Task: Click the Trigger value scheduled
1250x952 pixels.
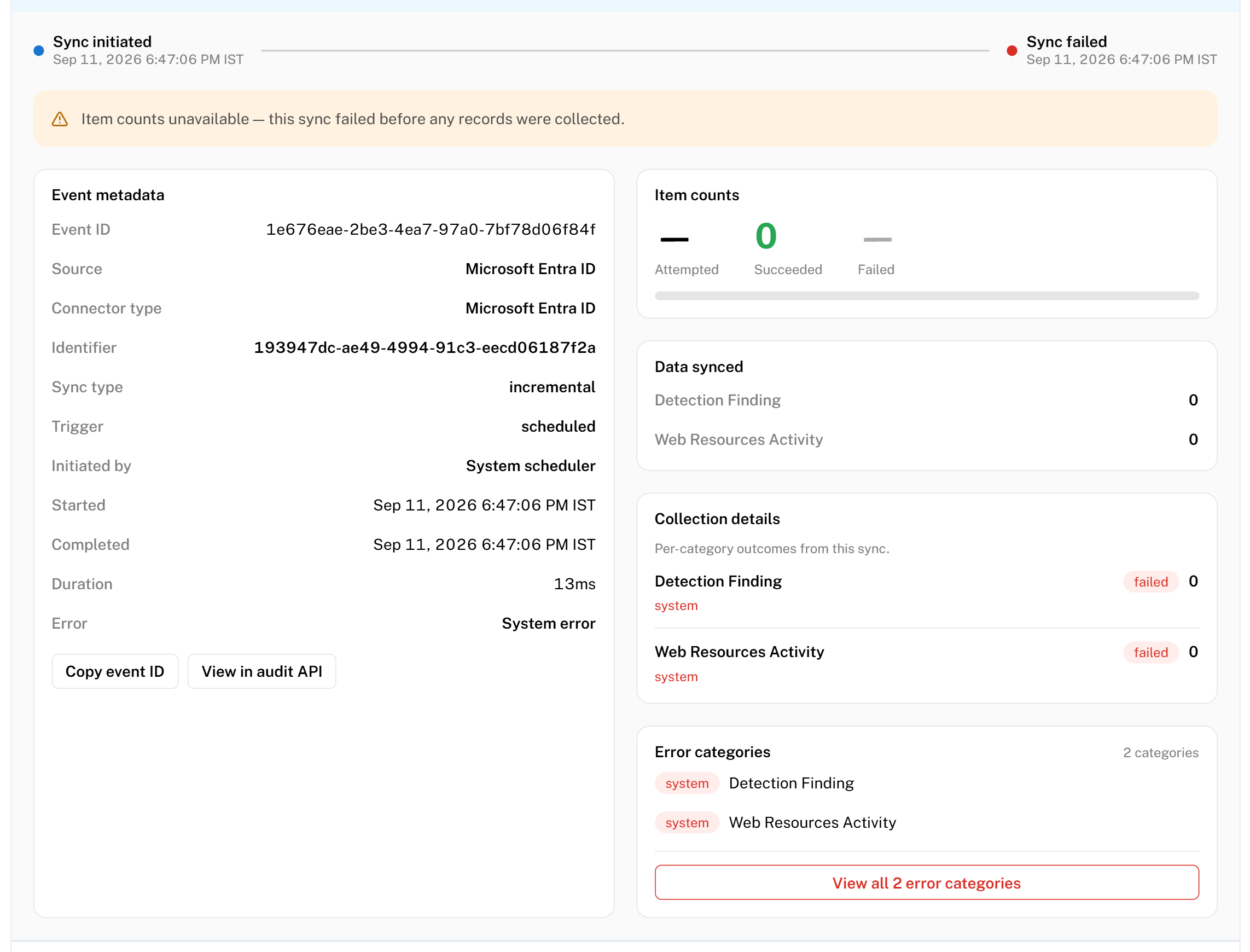Action: (559, 427)
